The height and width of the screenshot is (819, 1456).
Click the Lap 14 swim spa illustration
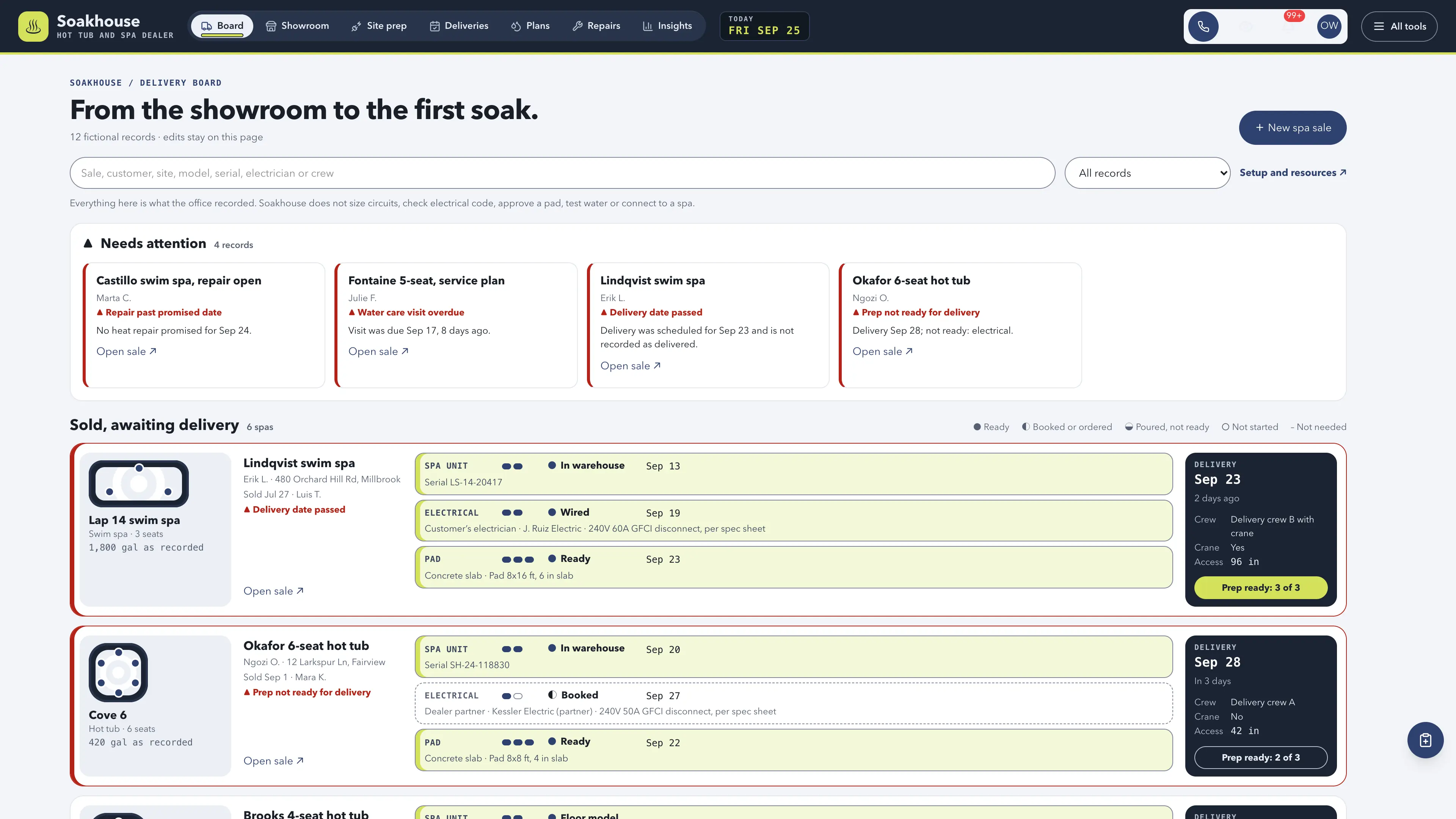138,484
